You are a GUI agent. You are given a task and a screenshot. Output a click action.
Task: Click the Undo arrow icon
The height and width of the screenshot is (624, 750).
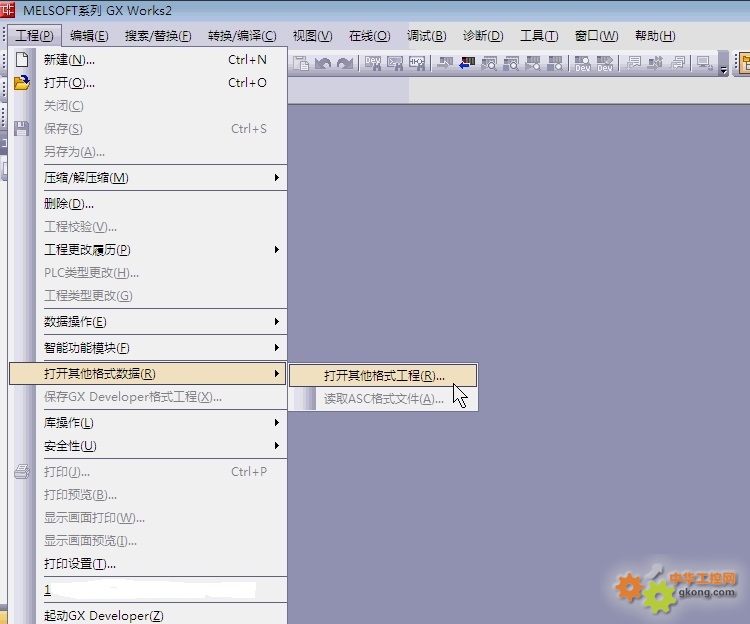323,63
